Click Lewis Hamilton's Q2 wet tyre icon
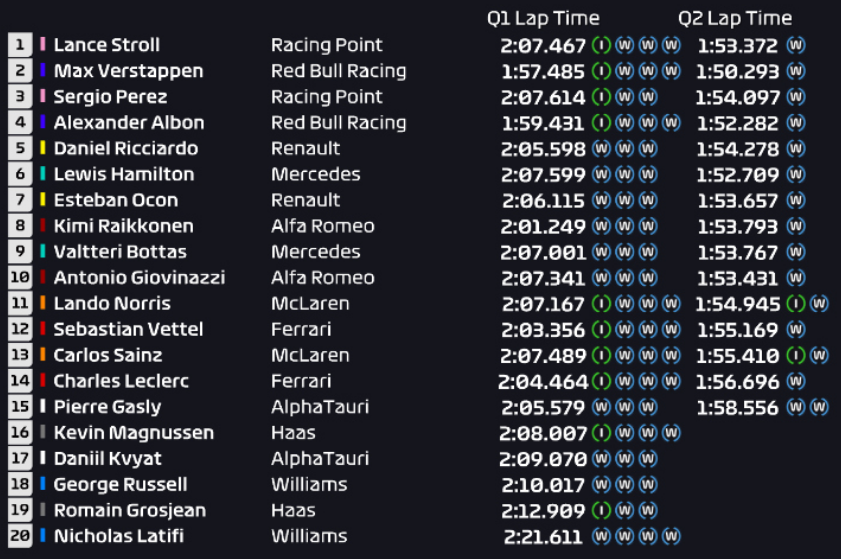This screenshot has width=841, height=559. coord(796,174)
